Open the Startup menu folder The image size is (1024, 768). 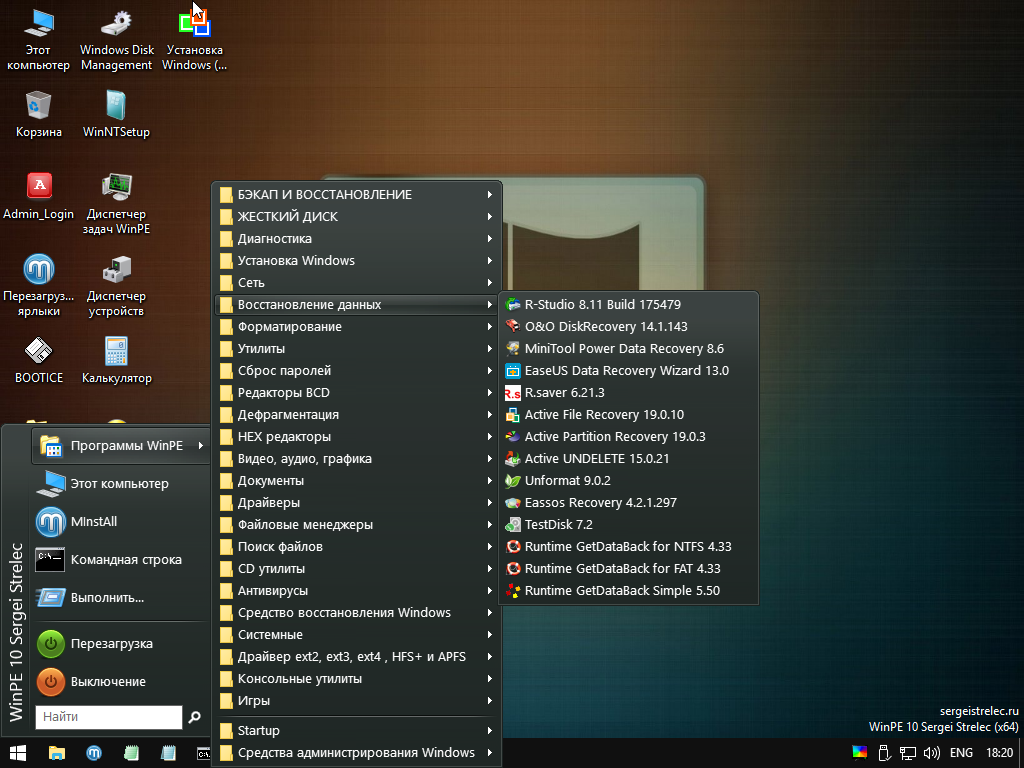(x=357, y=730)
